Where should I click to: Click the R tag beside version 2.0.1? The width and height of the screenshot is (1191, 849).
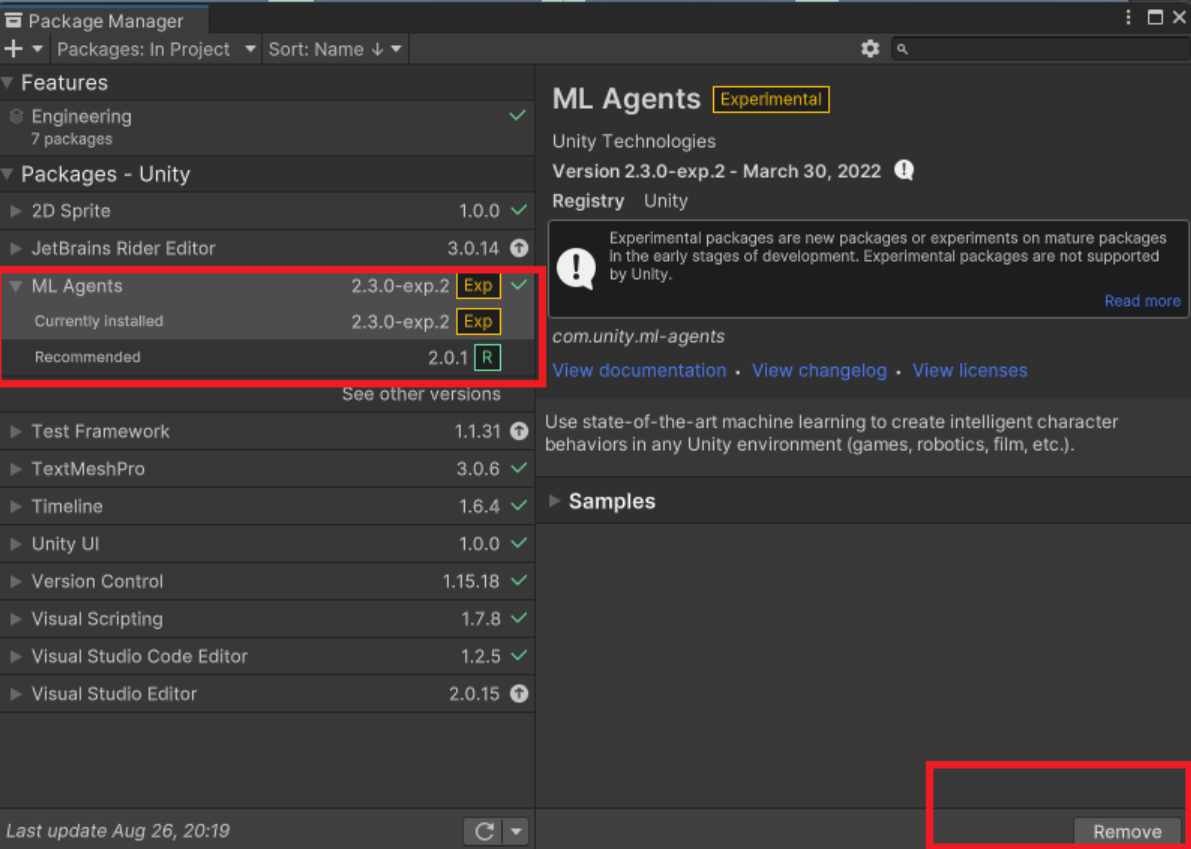[488, 357]
